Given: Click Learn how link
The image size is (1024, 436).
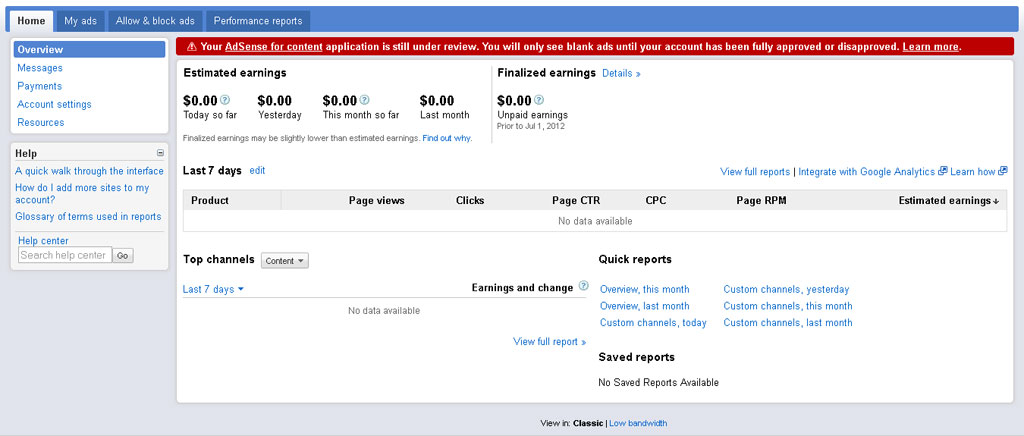Looking at the screenshot, I should [972, 172].
